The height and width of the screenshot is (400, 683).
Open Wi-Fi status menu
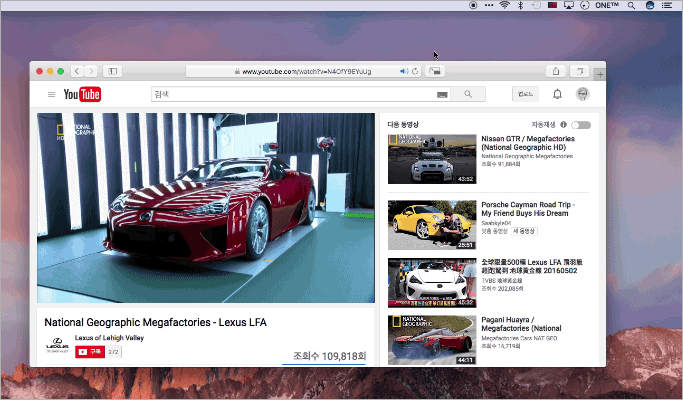coord(504,5)
